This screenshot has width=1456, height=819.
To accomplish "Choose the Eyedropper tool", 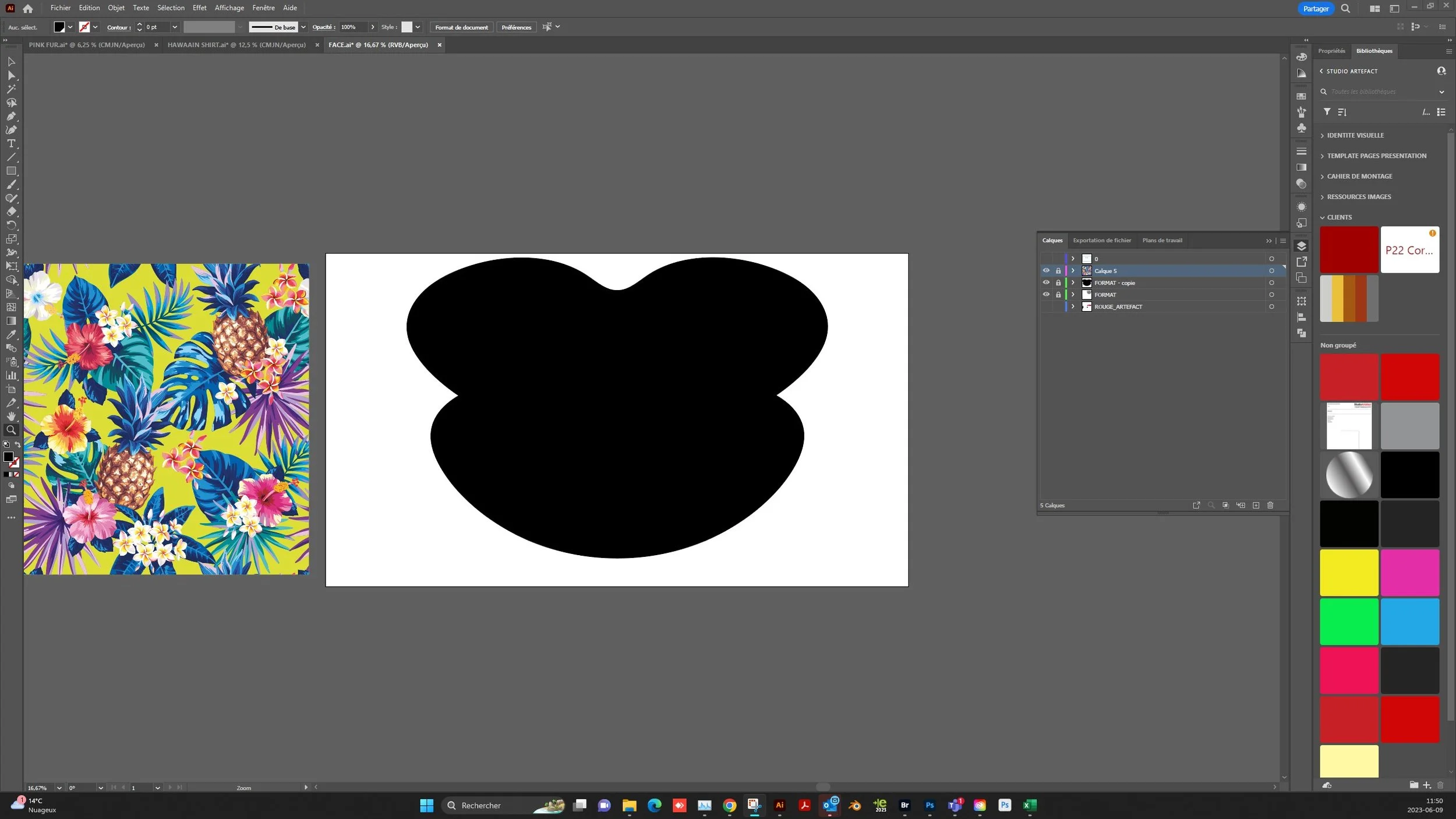I will [11, 334].
